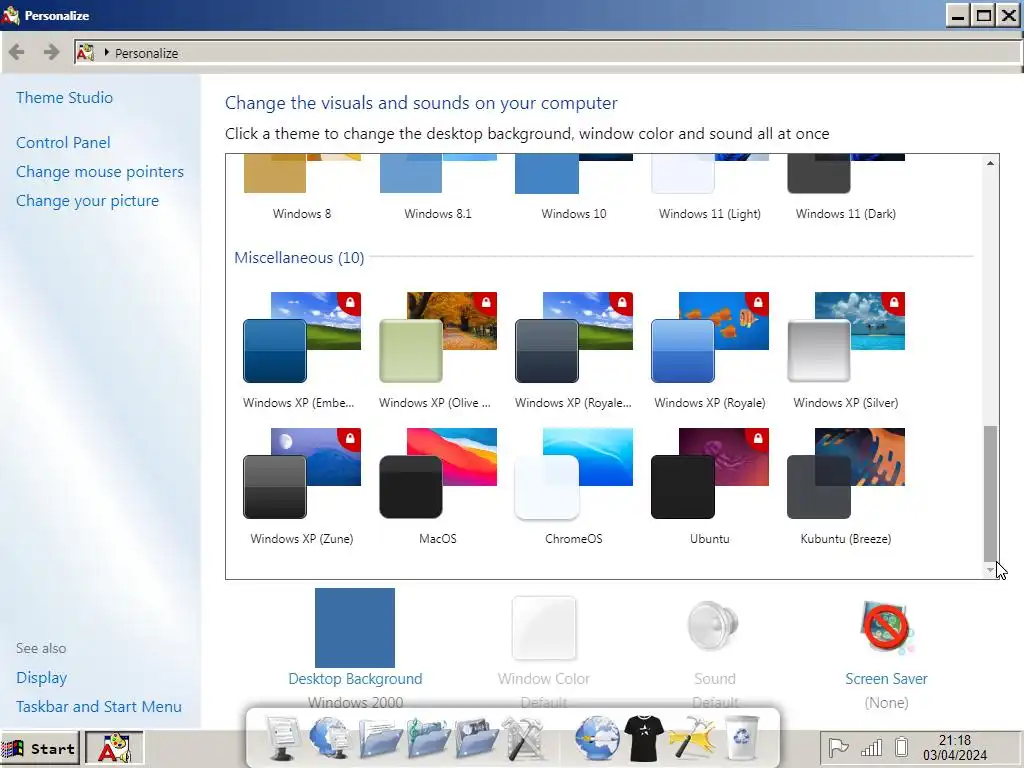Screen dimensions: 1024x768
Task: Click the Personalize taskbar button
Action: (x=114, y=748)
